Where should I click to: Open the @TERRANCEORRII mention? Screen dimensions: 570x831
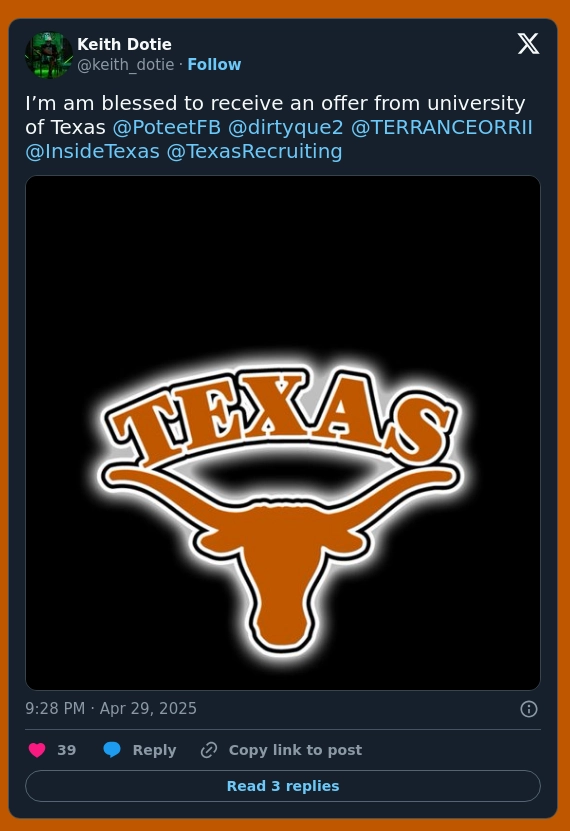tap(441, 127)
